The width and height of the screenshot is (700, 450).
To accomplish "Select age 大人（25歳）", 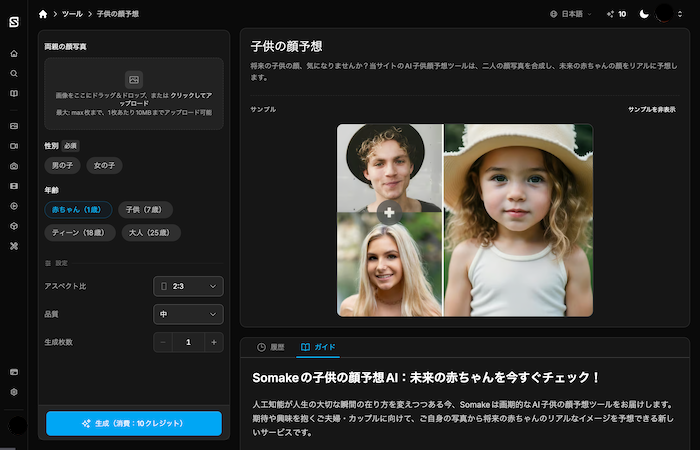I will 151,233.
